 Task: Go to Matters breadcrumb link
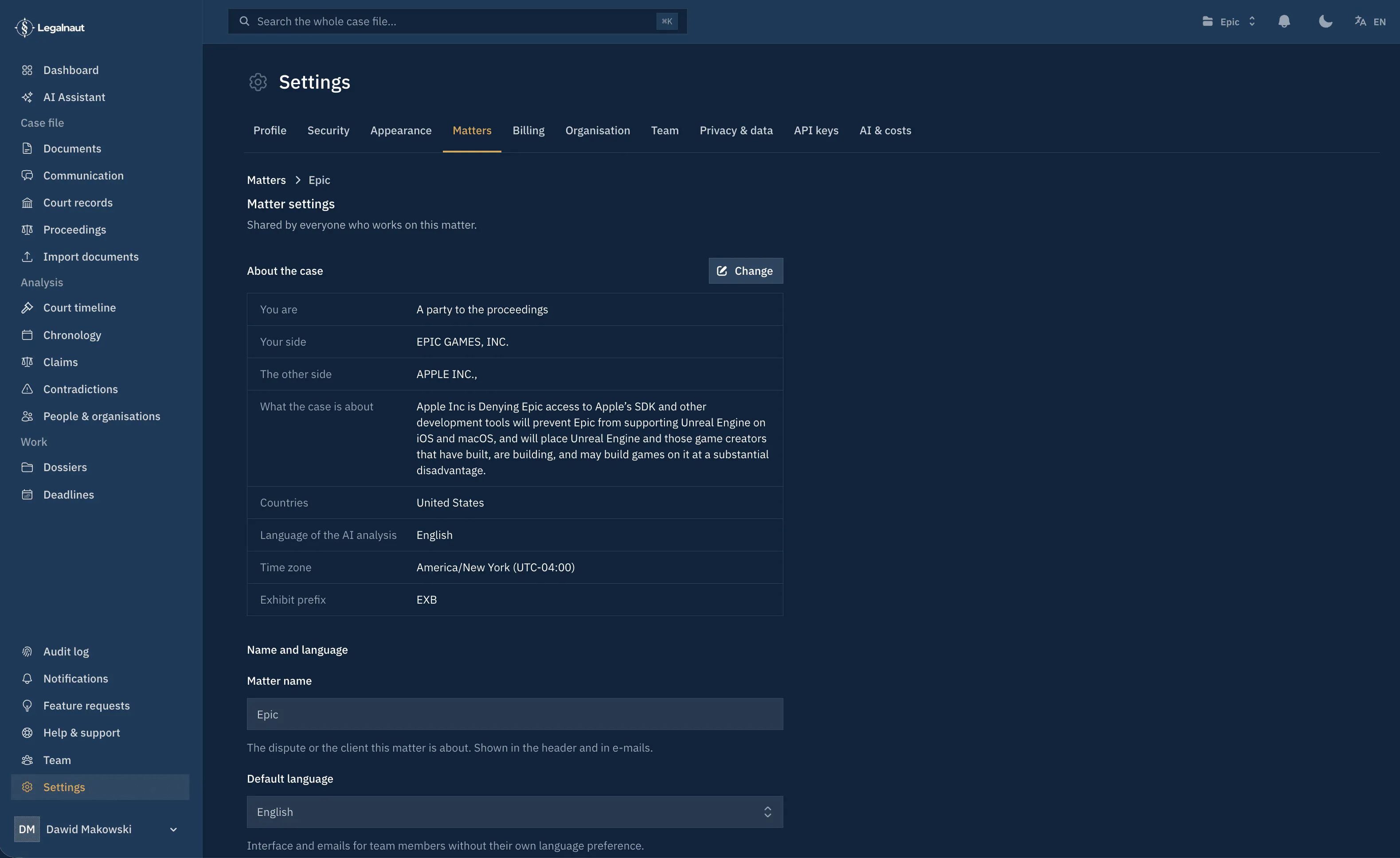(266, 180)
